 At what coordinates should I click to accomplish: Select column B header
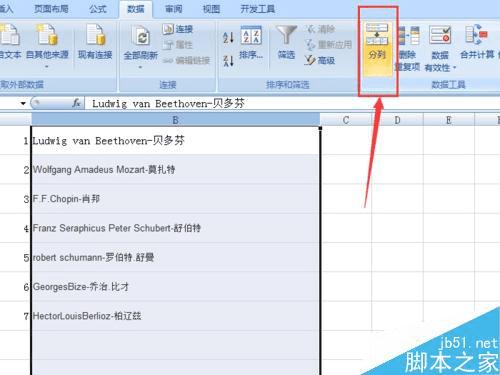click(x=176, y=120)
